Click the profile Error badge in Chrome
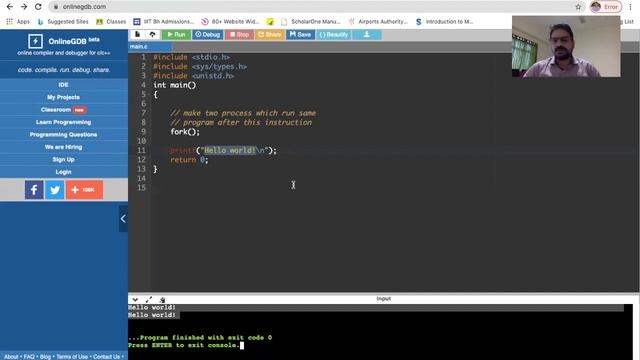Viewport: 640px width, 360px height. 606,7
